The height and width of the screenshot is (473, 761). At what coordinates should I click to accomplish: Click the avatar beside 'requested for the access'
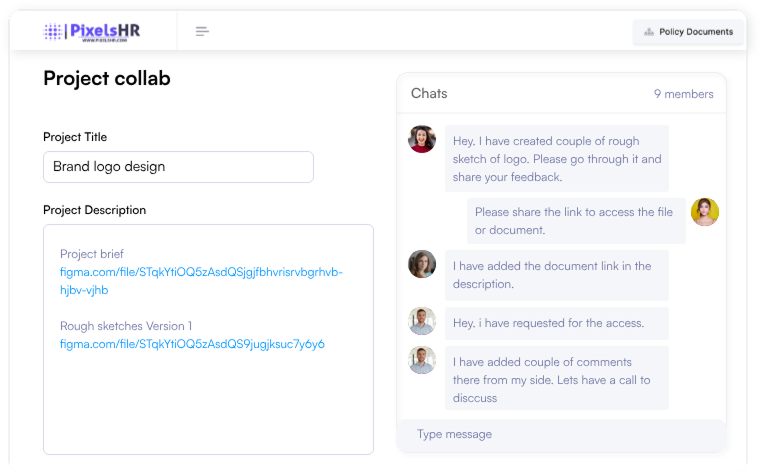(x=422, y=321)
